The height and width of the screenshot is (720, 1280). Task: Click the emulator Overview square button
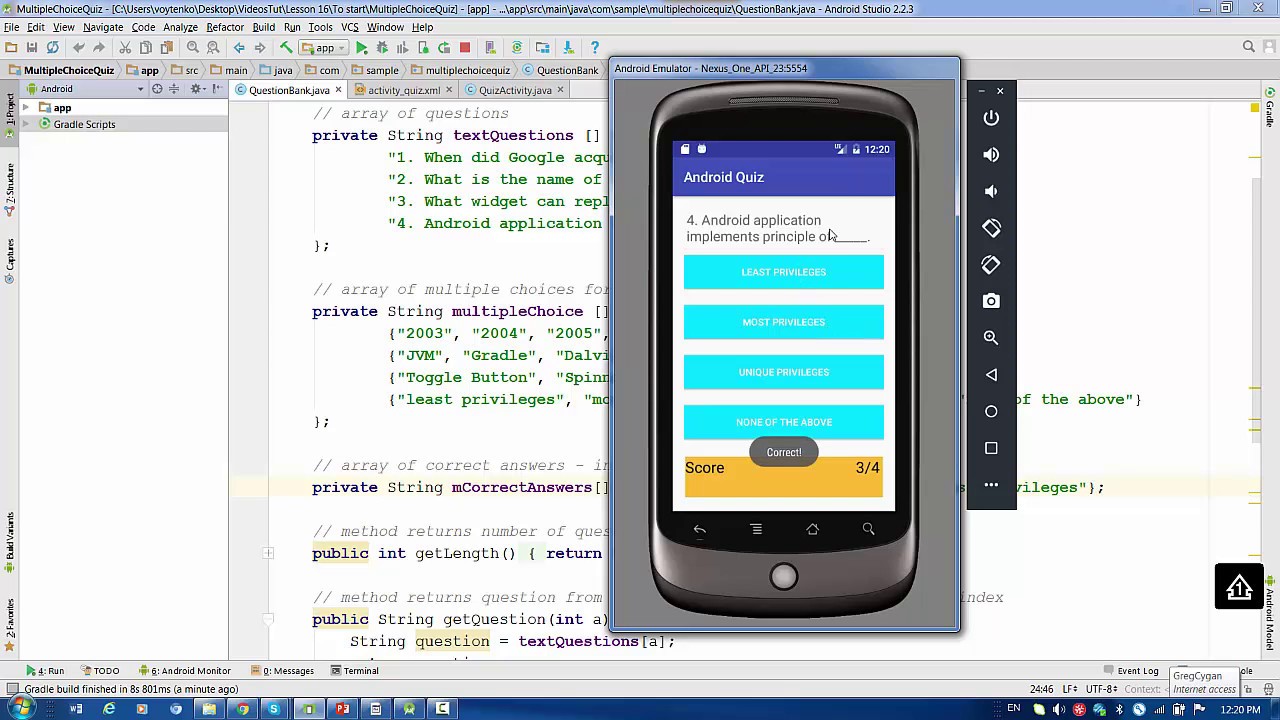tap(991, 448)
